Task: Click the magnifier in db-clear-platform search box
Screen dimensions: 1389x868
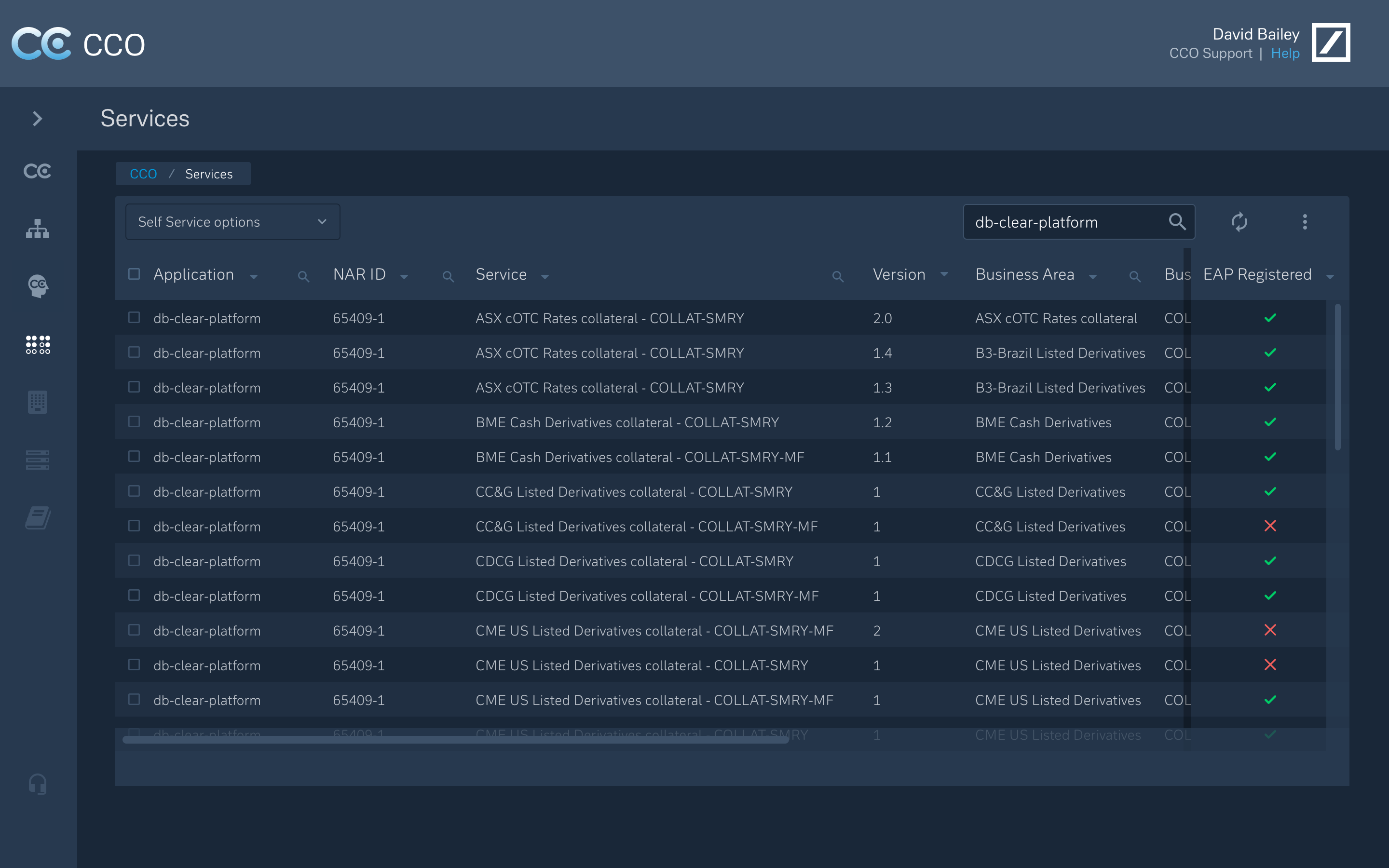Action: pyautogui.click(x=1177, y=222)
